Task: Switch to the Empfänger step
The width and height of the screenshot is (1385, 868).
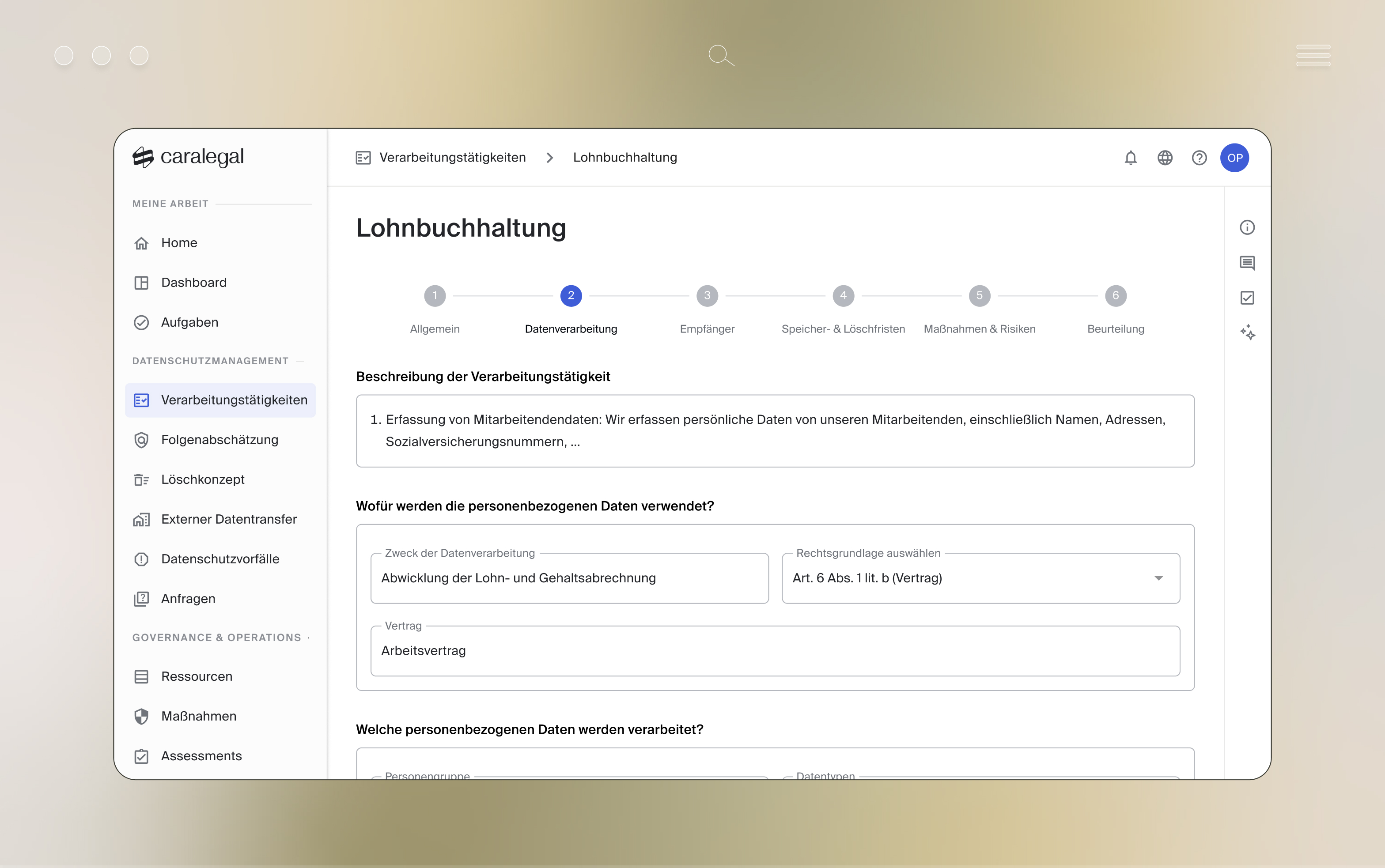Action: coord(707,296)
